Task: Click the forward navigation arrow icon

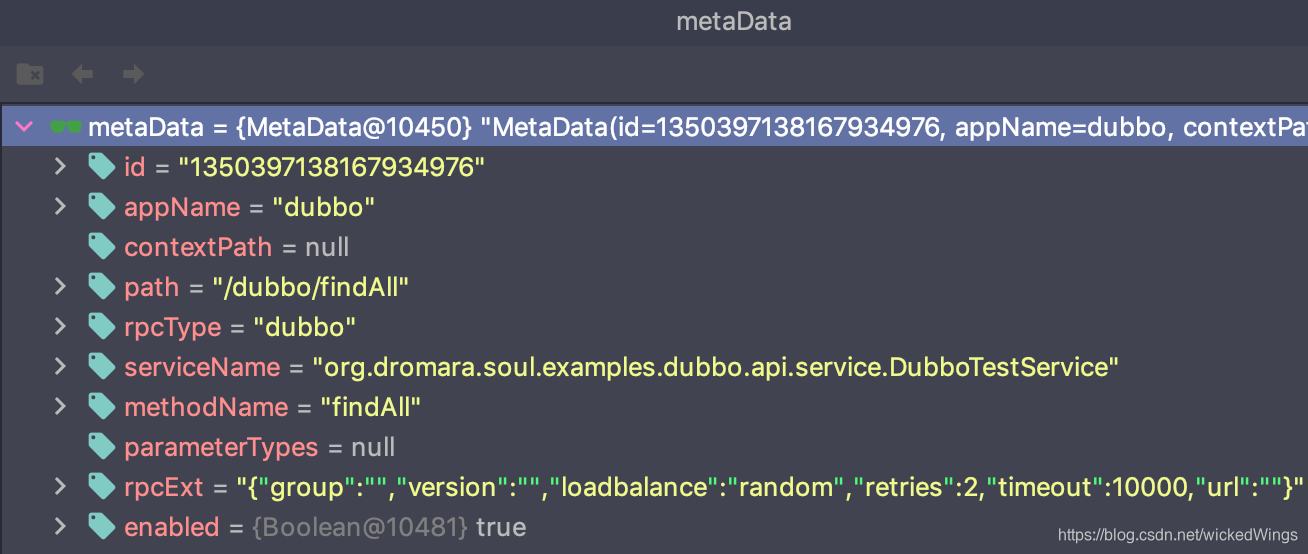Action: click(133, 74)
